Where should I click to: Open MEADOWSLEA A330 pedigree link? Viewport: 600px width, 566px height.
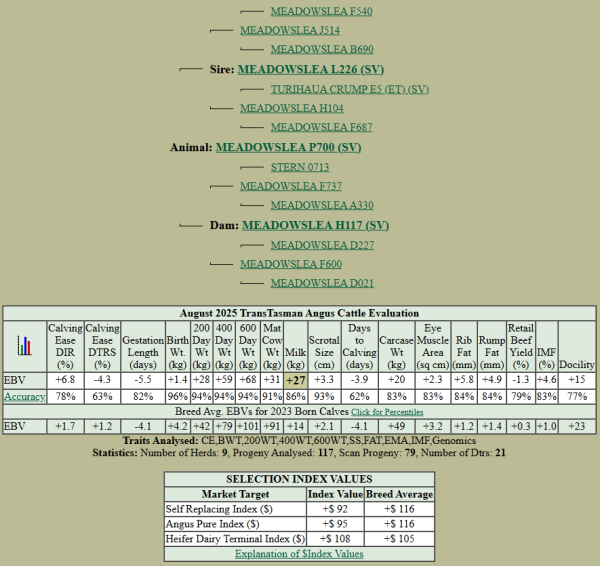click(x=322, y=206)
